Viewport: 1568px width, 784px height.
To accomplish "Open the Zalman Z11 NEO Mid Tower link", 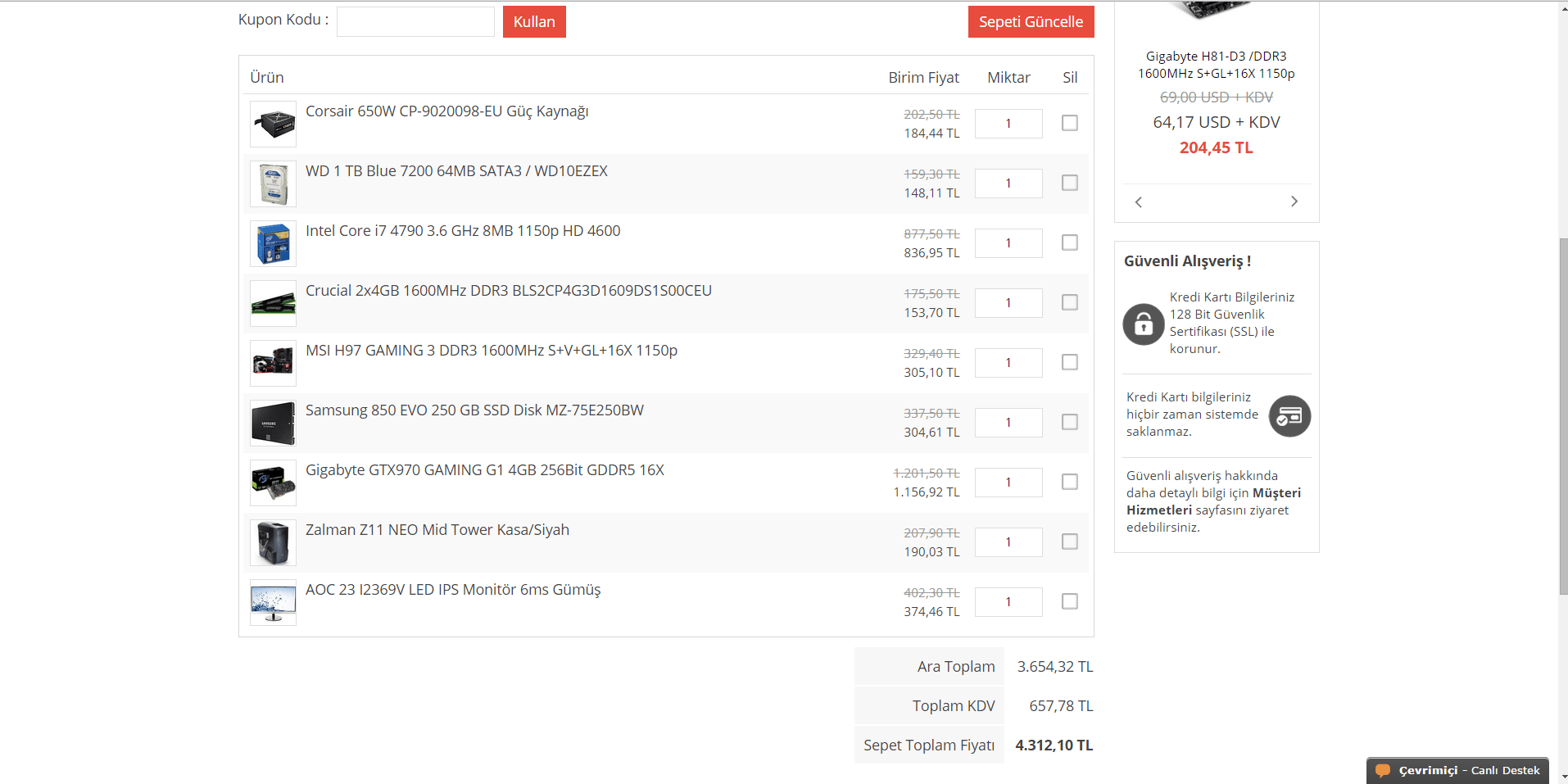I will 437,530.
